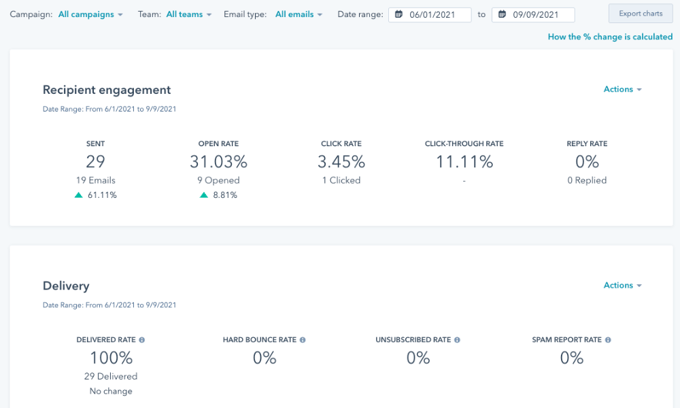Click the Hard Bounce Rate info icon
The width and height of the screenshot is (680, 408).
coord(303,340)
